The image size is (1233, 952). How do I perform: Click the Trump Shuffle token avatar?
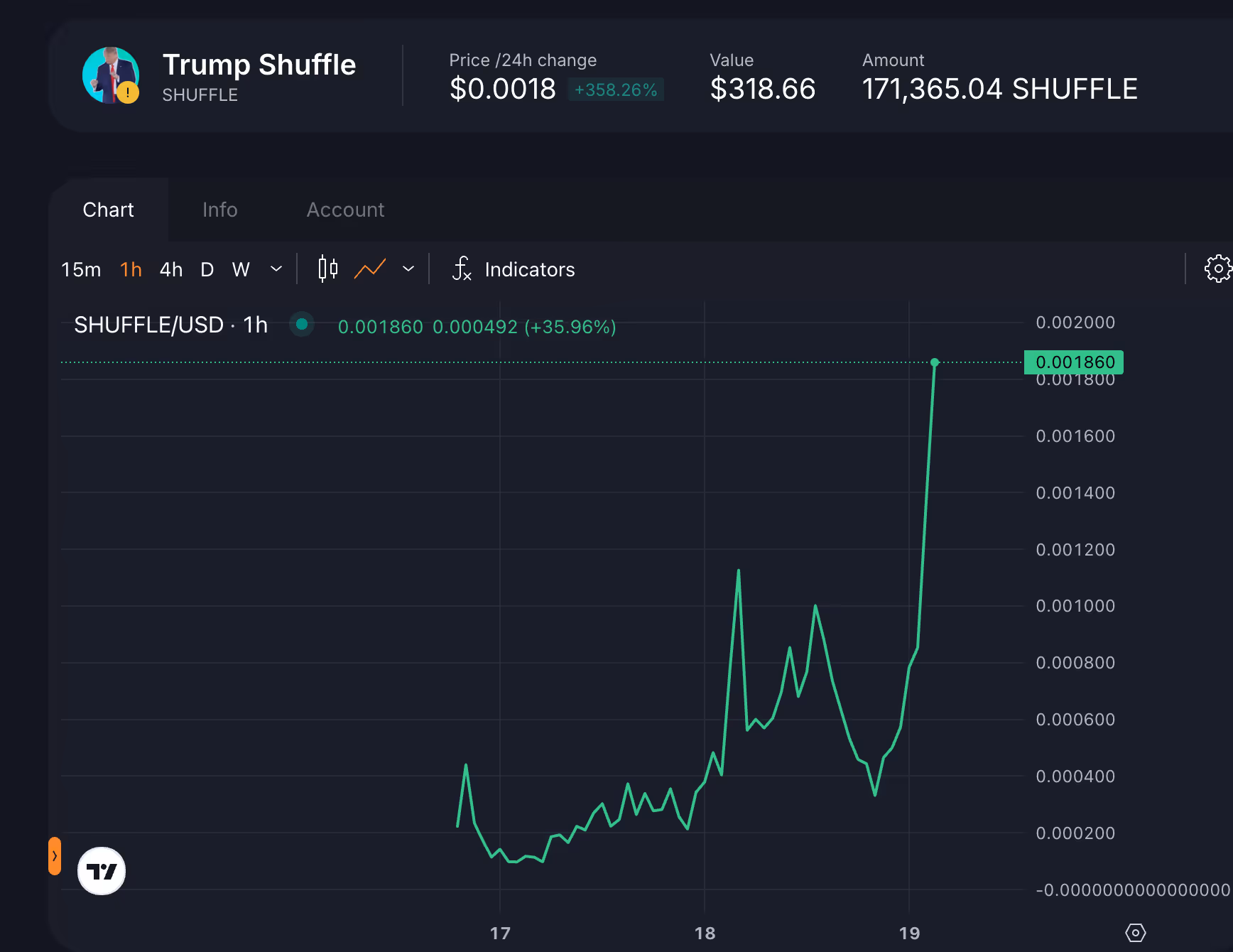tap(111, 75)
